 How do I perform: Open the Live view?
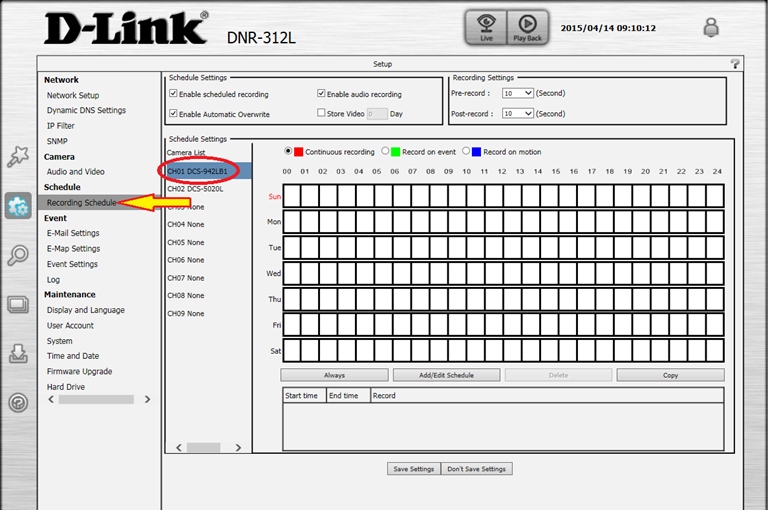click(485, 27)
